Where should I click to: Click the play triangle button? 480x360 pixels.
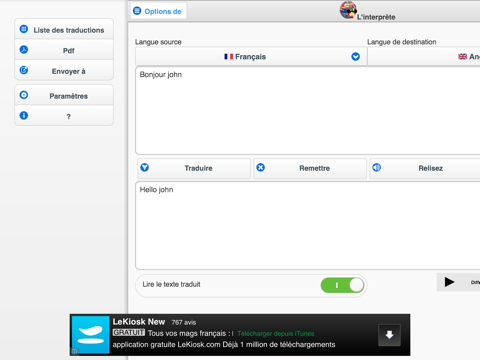[x=449, y=282]
